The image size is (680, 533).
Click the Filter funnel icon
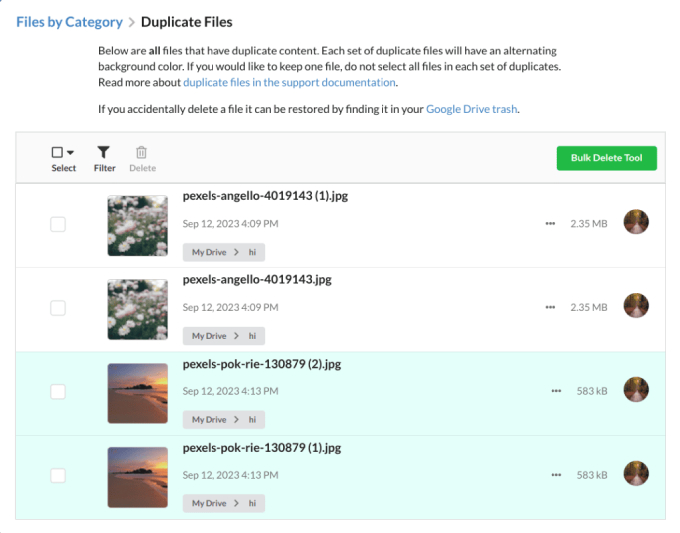click(x=104, y=153)
